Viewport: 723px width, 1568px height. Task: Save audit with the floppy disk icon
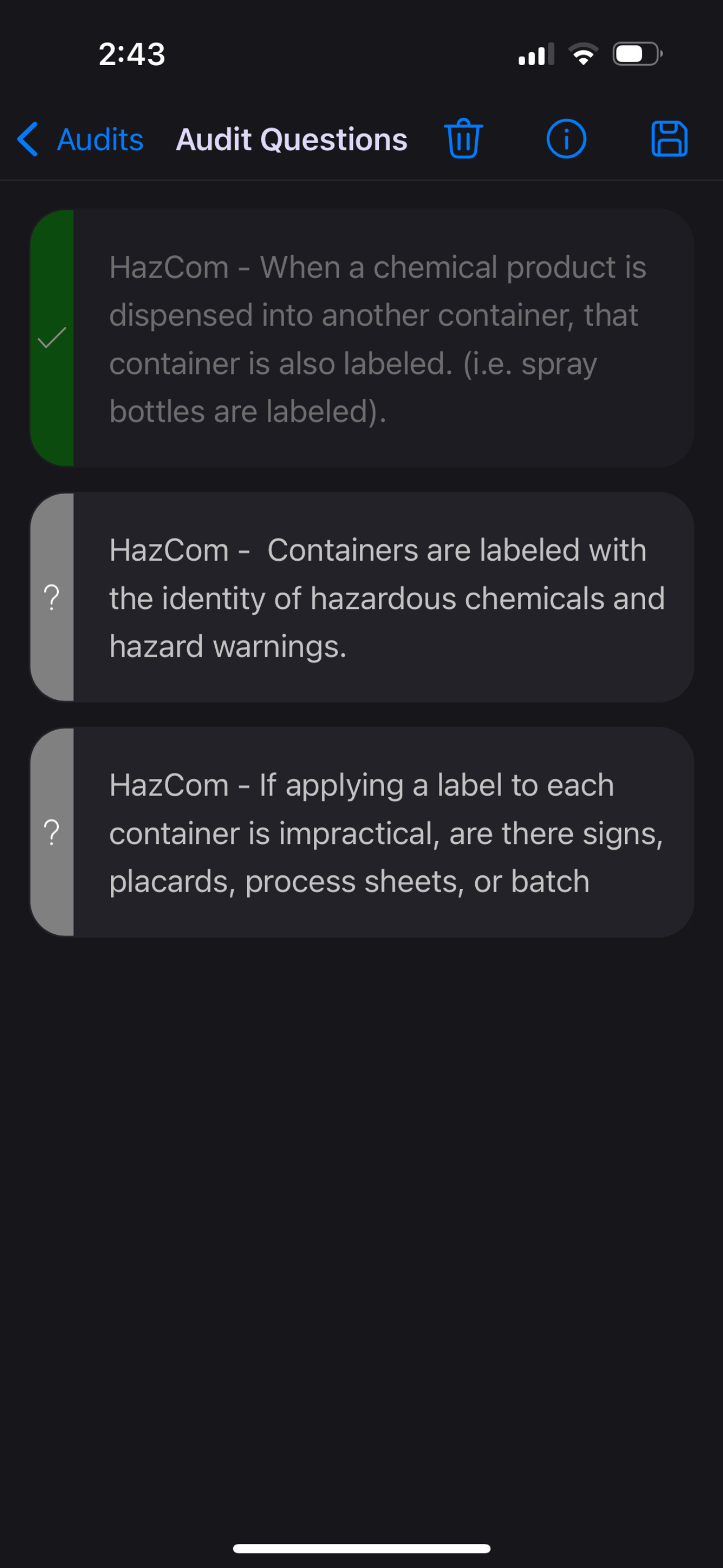point(669,139)
